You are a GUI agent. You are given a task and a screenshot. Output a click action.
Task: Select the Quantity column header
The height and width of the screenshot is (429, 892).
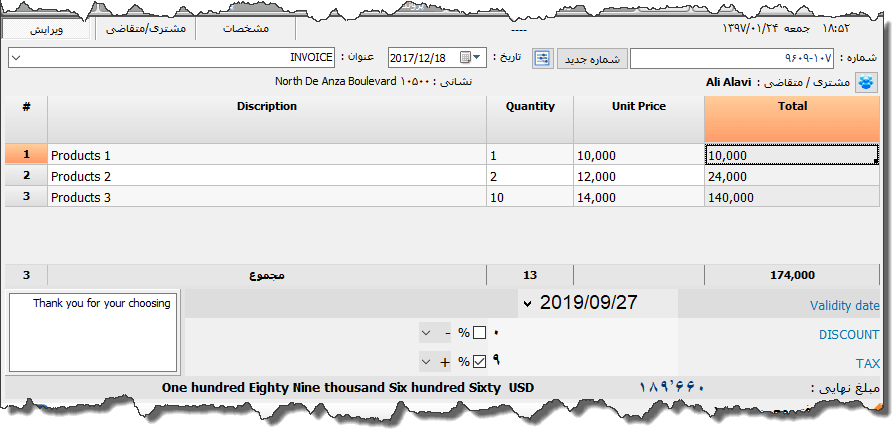(530, 119)
